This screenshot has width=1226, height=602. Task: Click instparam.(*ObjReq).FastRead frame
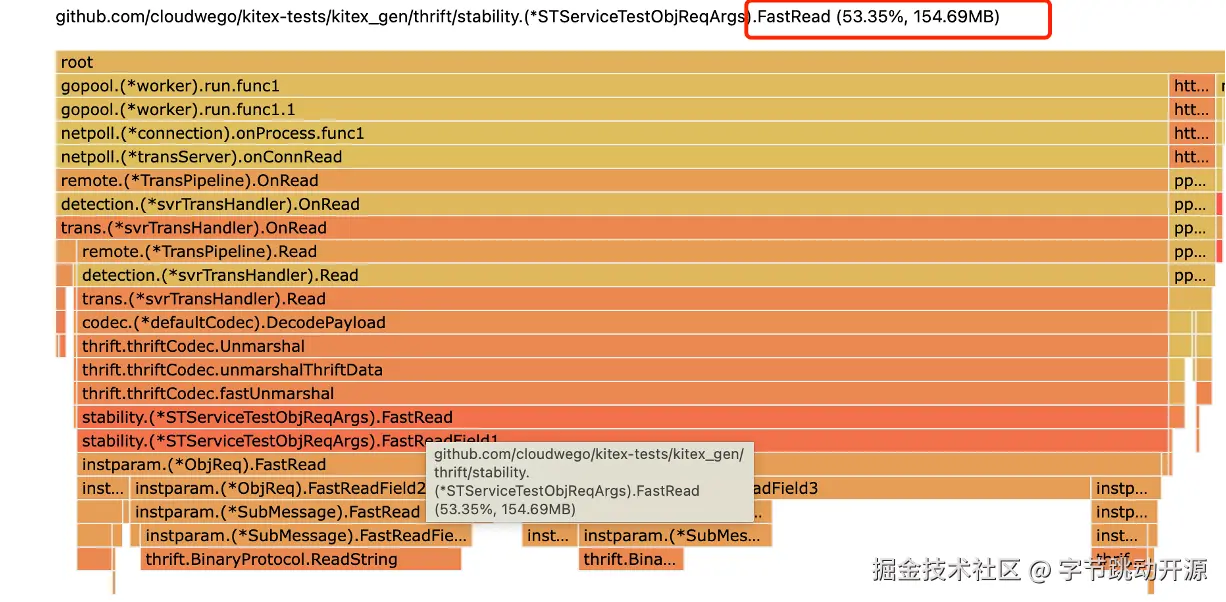click(250, 465)
